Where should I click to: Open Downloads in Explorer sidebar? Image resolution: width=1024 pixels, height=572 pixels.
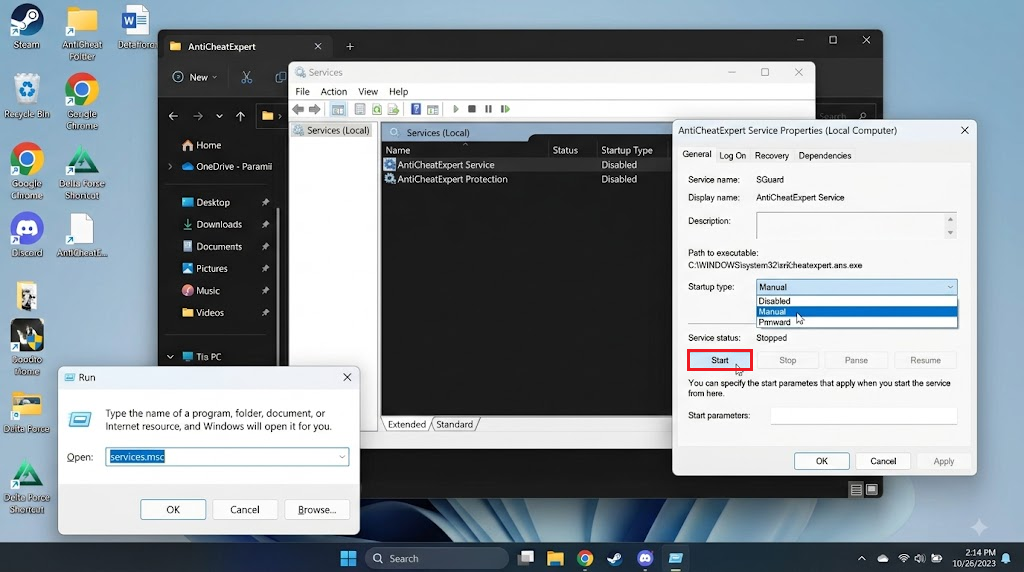213,224
